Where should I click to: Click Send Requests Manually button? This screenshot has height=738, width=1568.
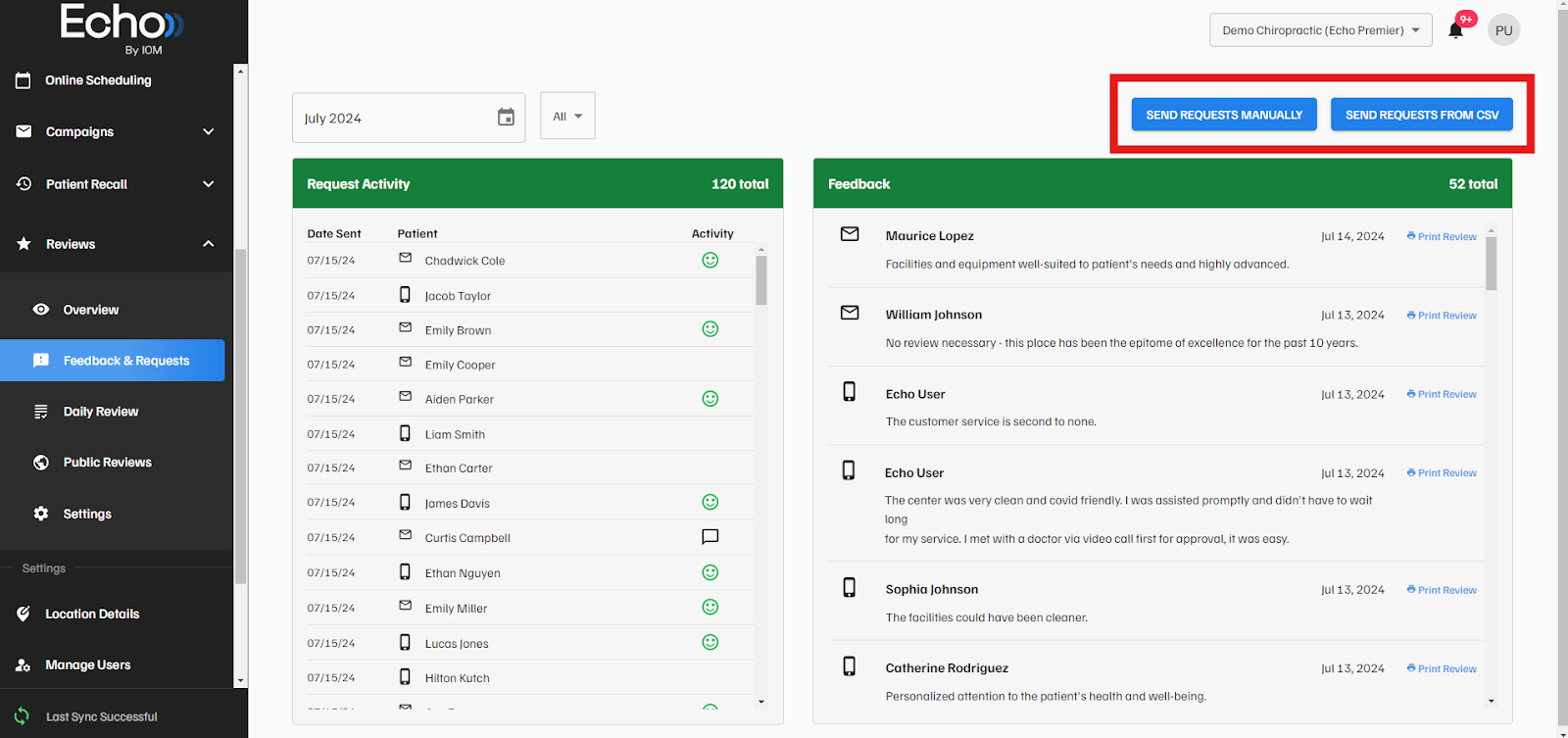(1224, 115)
